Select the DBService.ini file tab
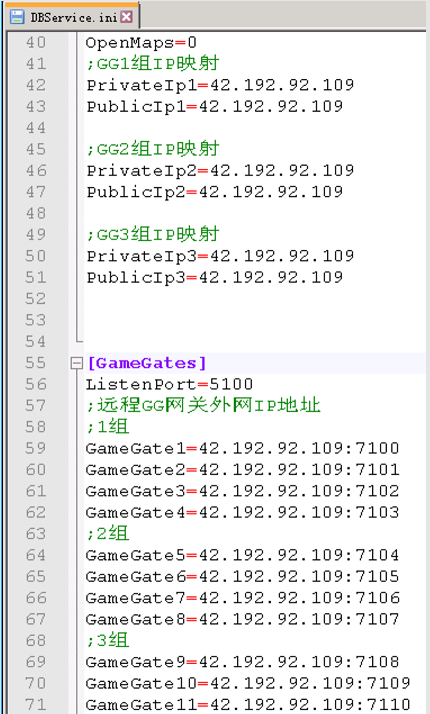Screen dimensions: 430x714 (x=71, y=17)
